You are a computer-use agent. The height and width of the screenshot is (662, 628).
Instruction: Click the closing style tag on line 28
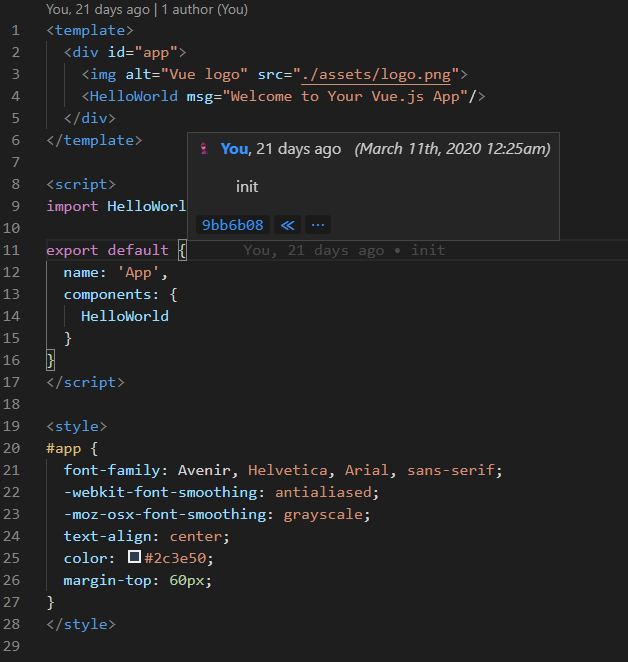(81, 624)
